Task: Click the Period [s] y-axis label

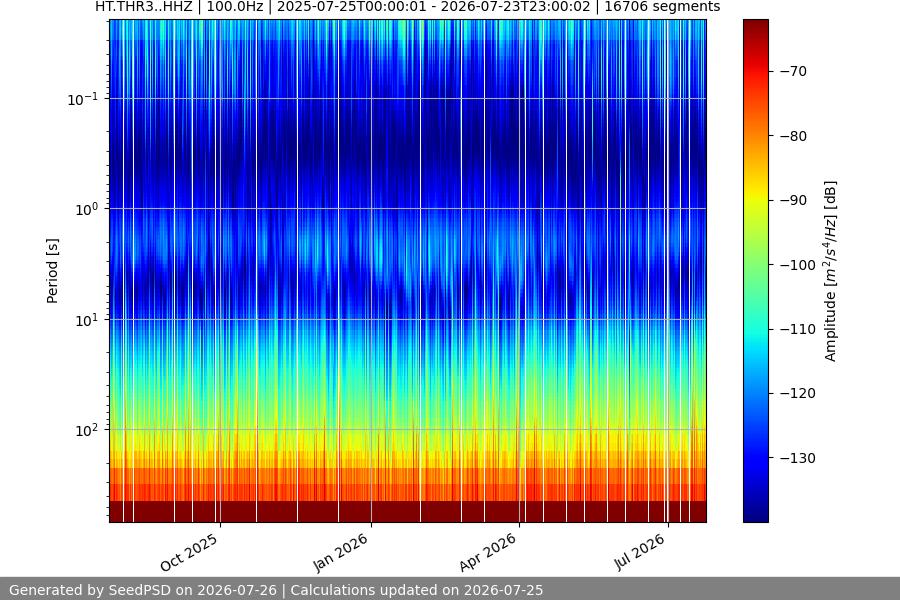Action: point(52,271)
